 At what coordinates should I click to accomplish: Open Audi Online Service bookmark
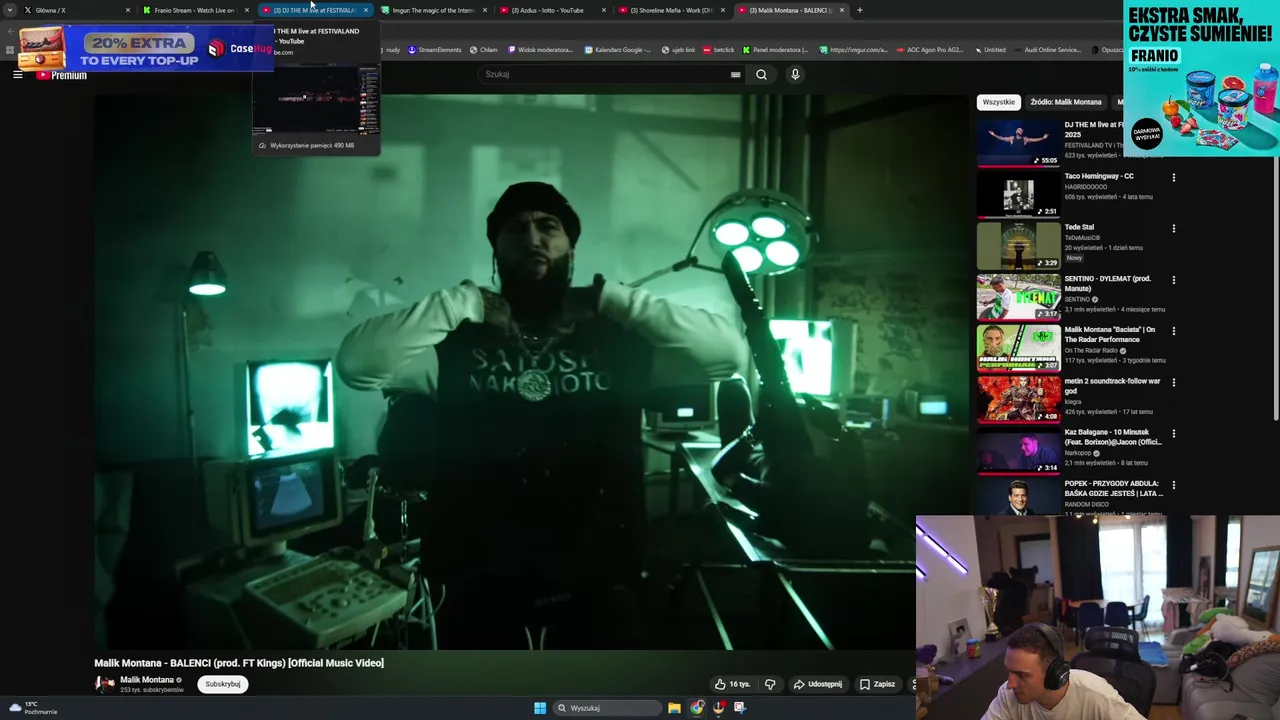point(1047,50)
